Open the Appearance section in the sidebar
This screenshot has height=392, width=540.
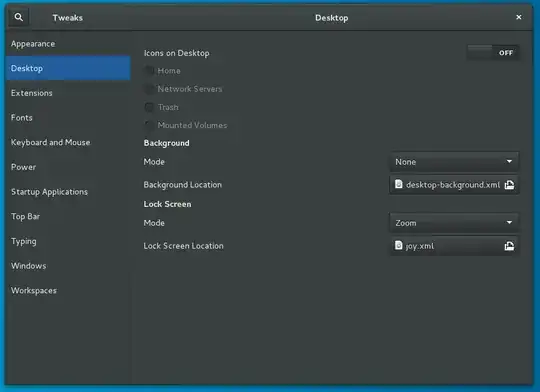point(68,44)
